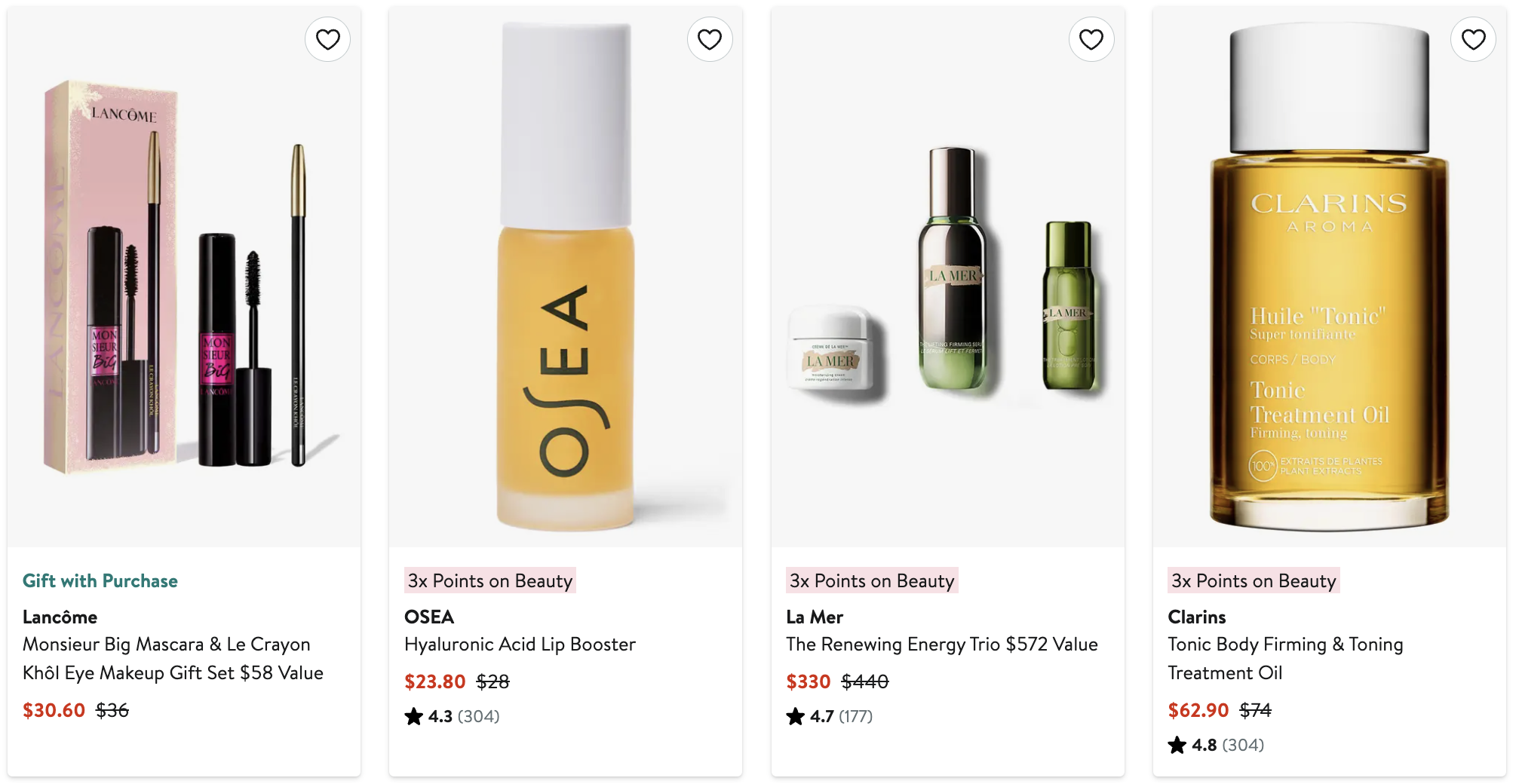Favorite the Lancôme mascara gift set
Viewport: 1519px width, 784px height.
point(327,39)
